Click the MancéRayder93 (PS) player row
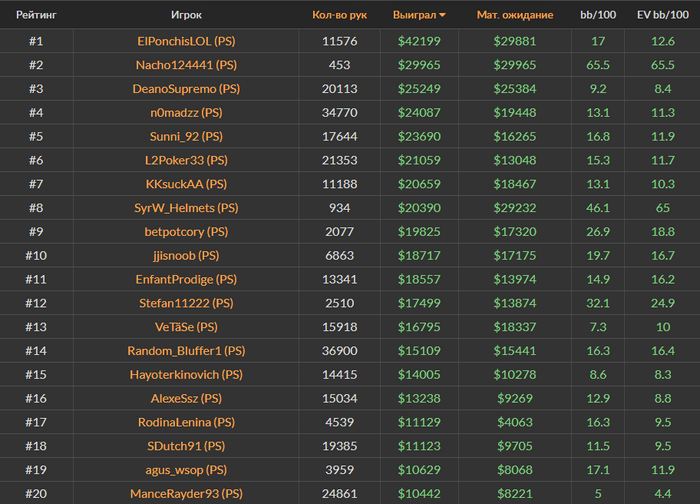The image size is (700, 504). pyautogui.click(x=186, y=494)
